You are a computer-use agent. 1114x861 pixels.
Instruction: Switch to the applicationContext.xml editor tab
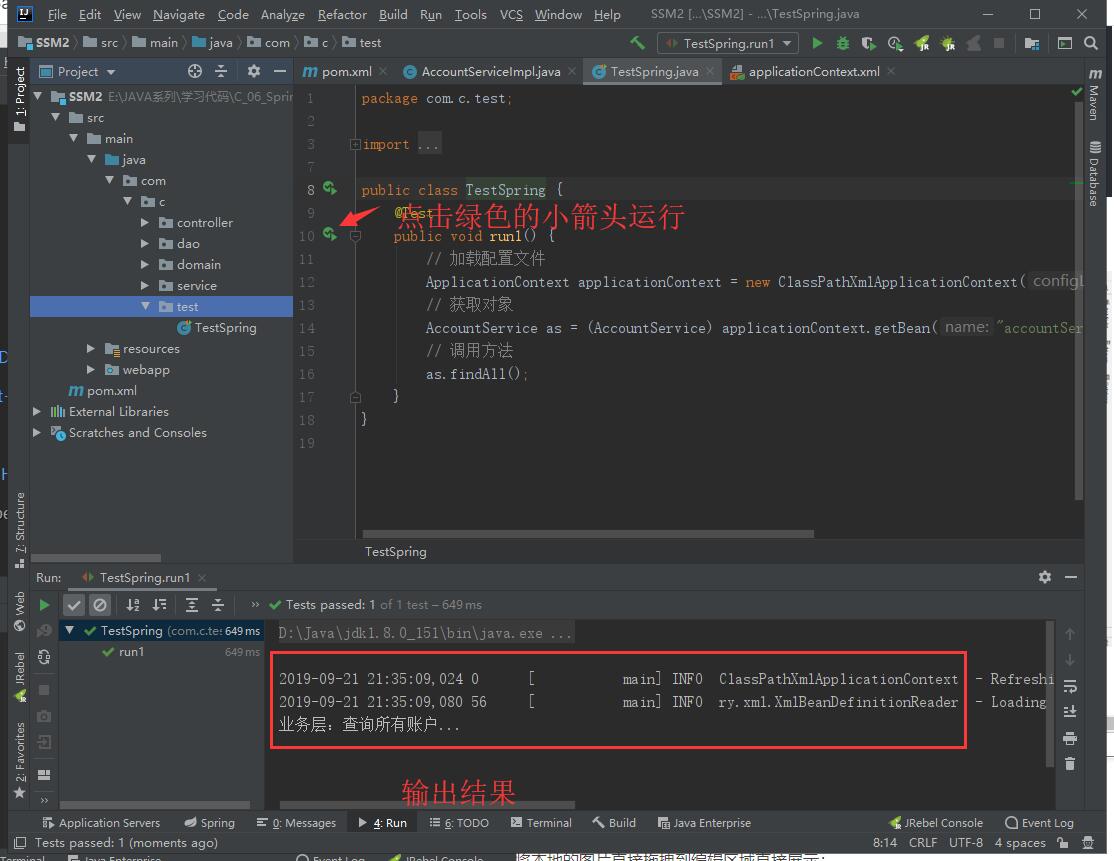click(x=813, y=71)
